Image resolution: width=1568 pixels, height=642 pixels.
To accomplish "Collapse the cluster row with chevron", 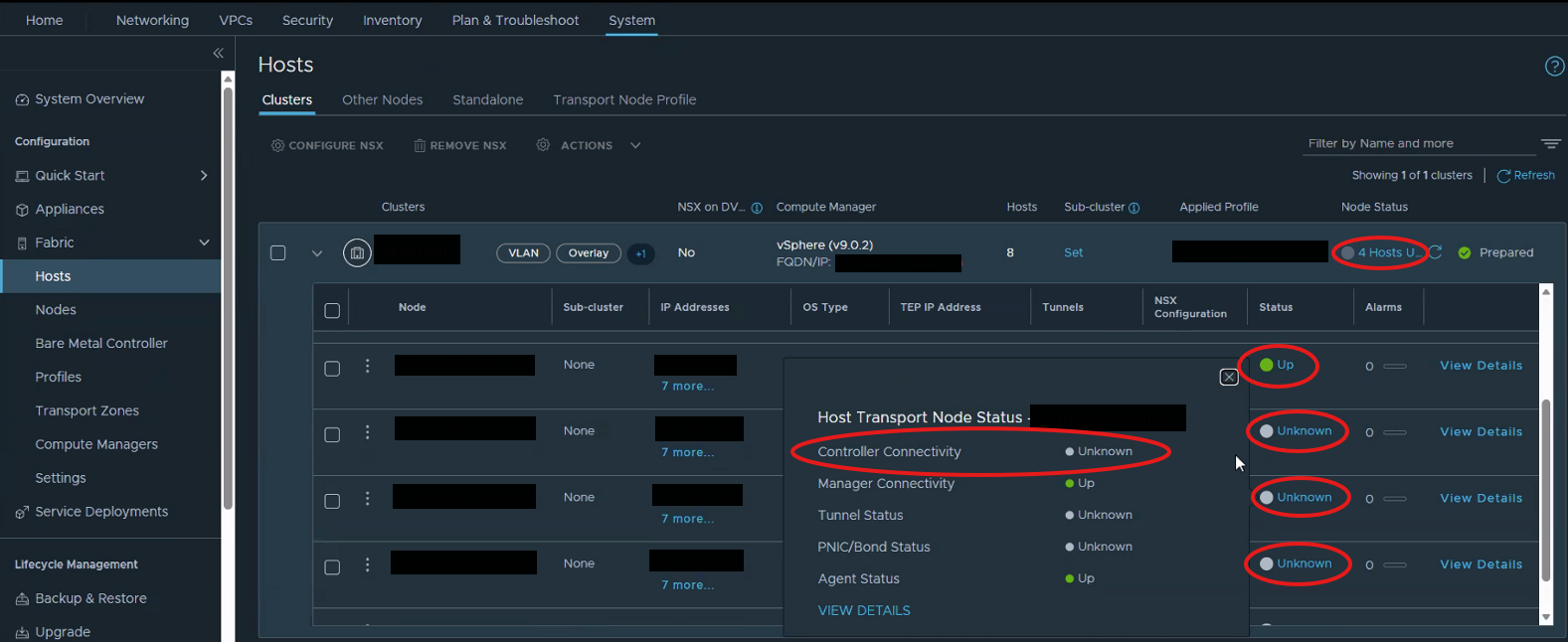I will coord(317,253).
